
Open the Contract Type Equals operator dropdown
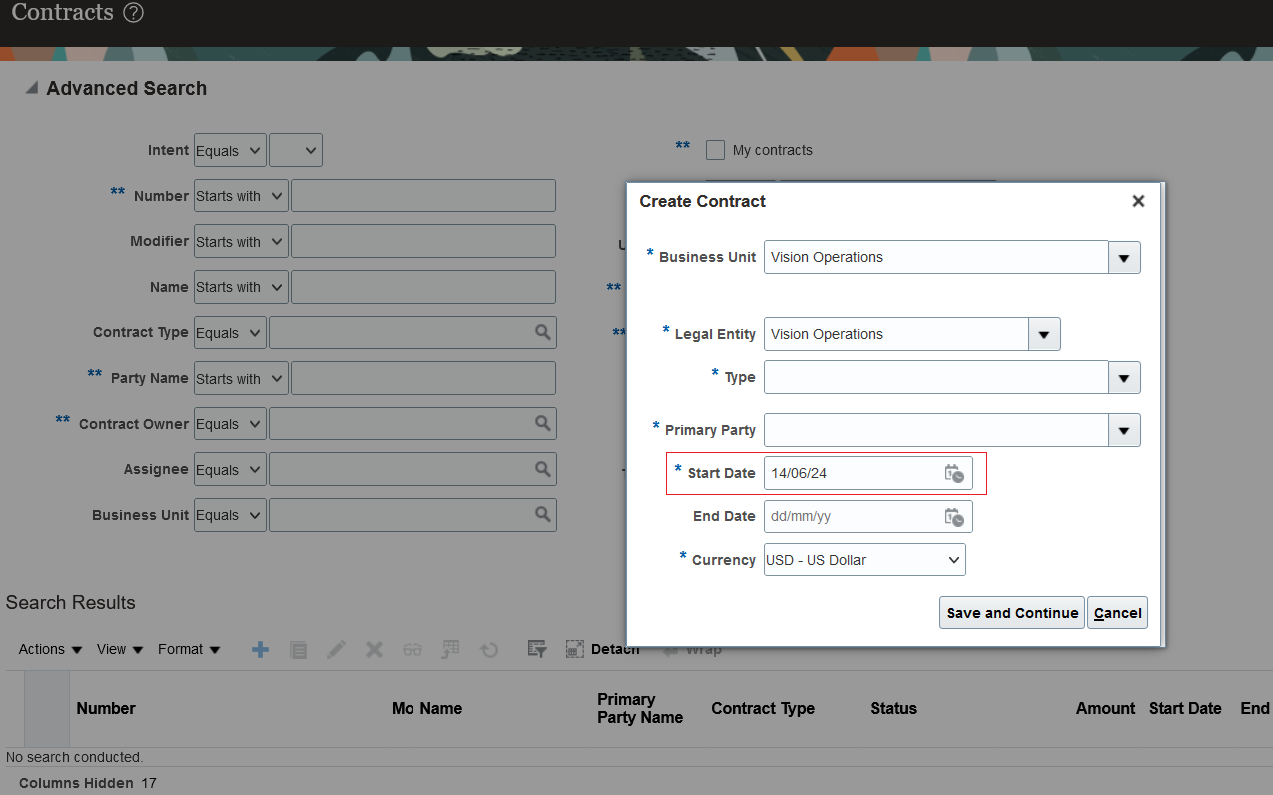coord(230,332)
